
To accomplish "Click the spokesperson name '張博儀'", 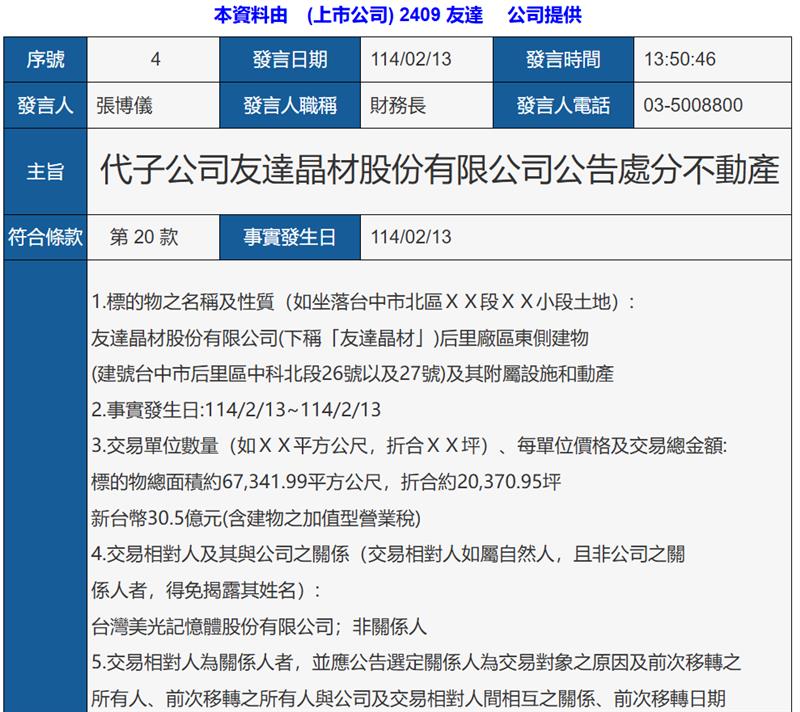I will coord(124,106).
